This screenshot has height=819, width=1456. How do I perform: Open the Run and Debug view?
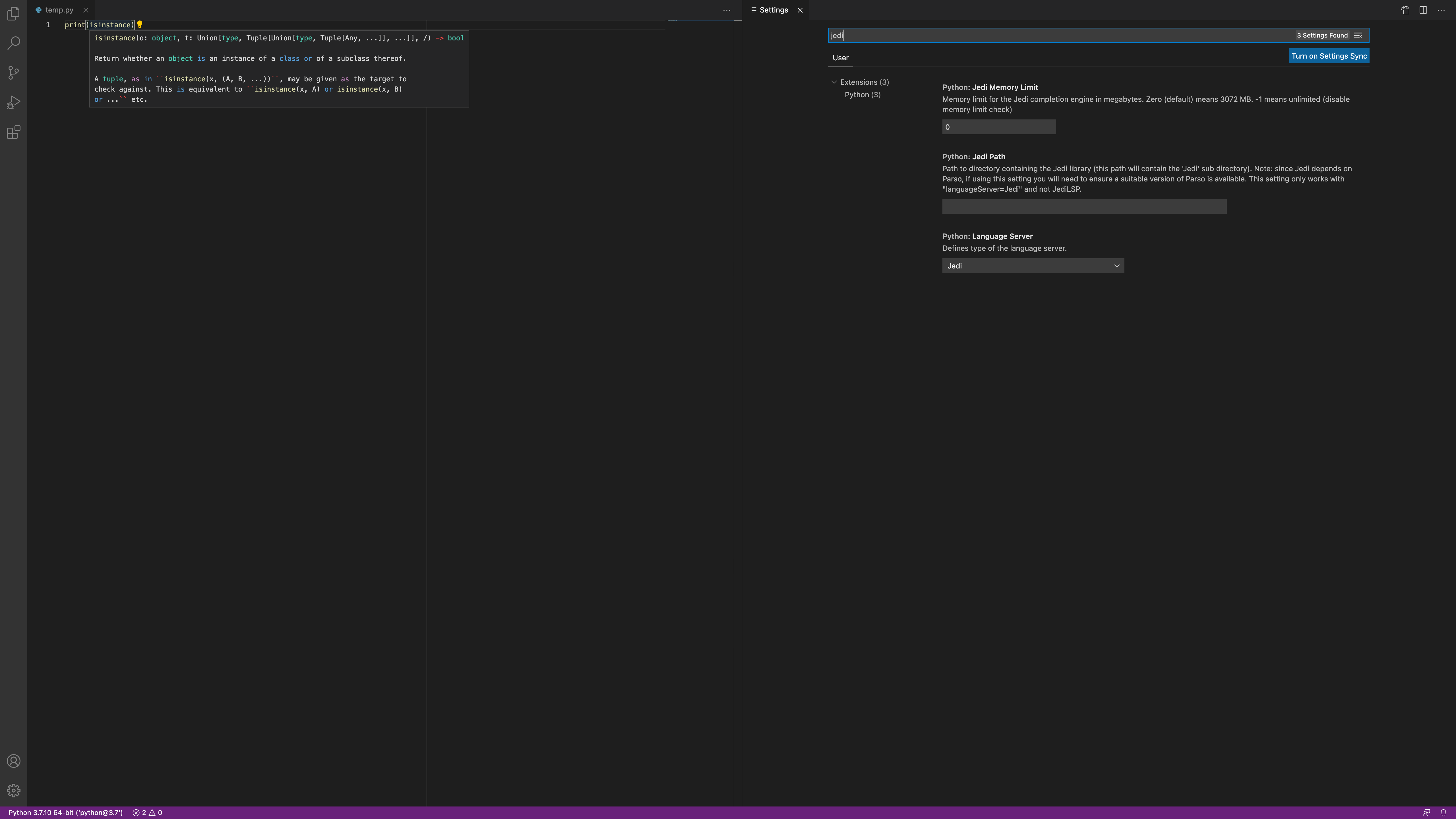[x=13, y=102]
